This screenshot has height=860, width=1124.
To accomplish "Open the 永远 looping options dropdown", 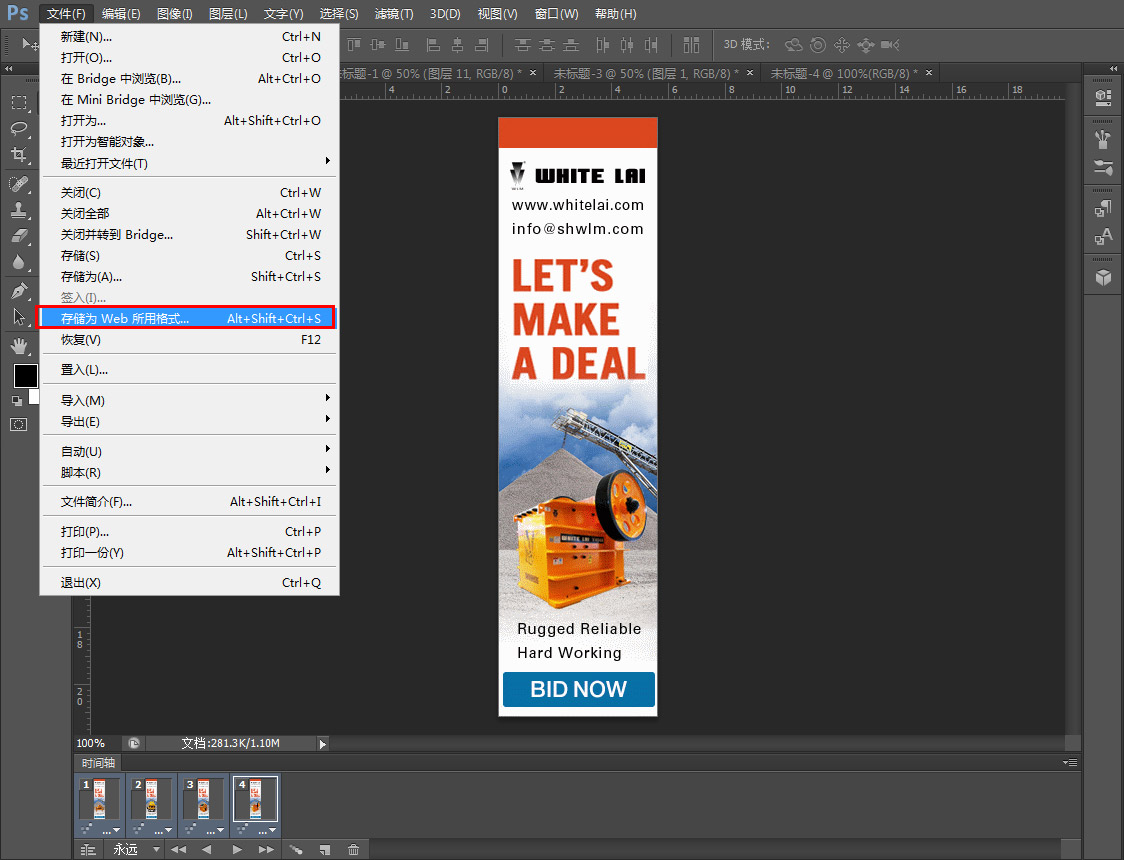I will [x=136, y=849].
